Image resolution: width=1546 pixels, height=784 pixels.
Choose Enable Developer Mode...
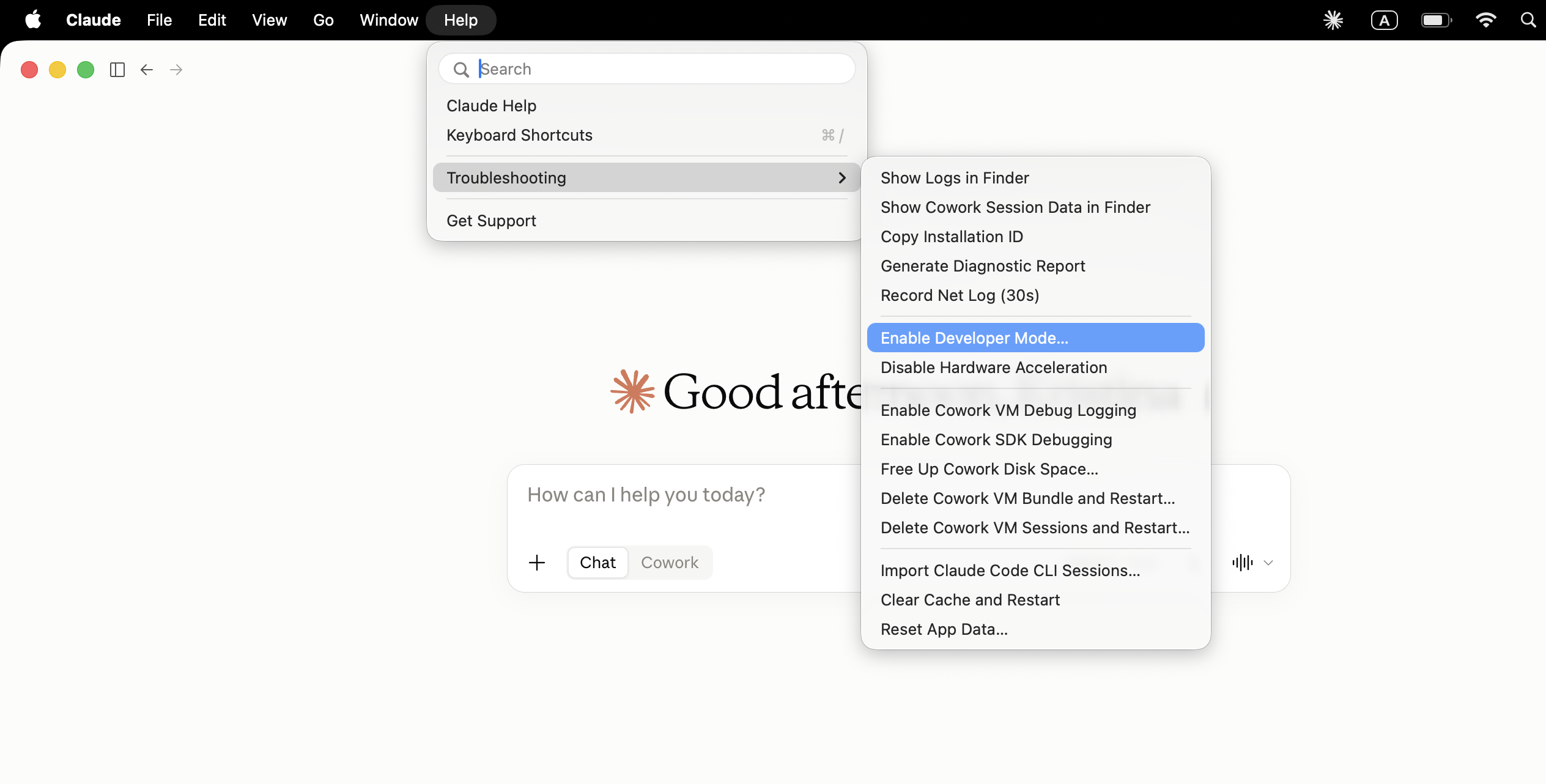[x=1035, y=338]
